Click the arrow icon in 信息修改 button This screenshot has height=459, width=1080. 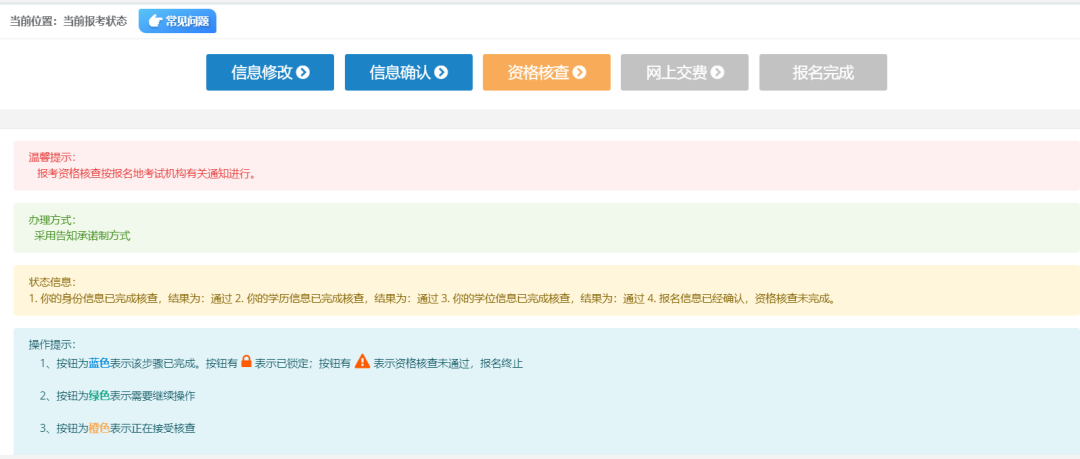coord(303,72)
